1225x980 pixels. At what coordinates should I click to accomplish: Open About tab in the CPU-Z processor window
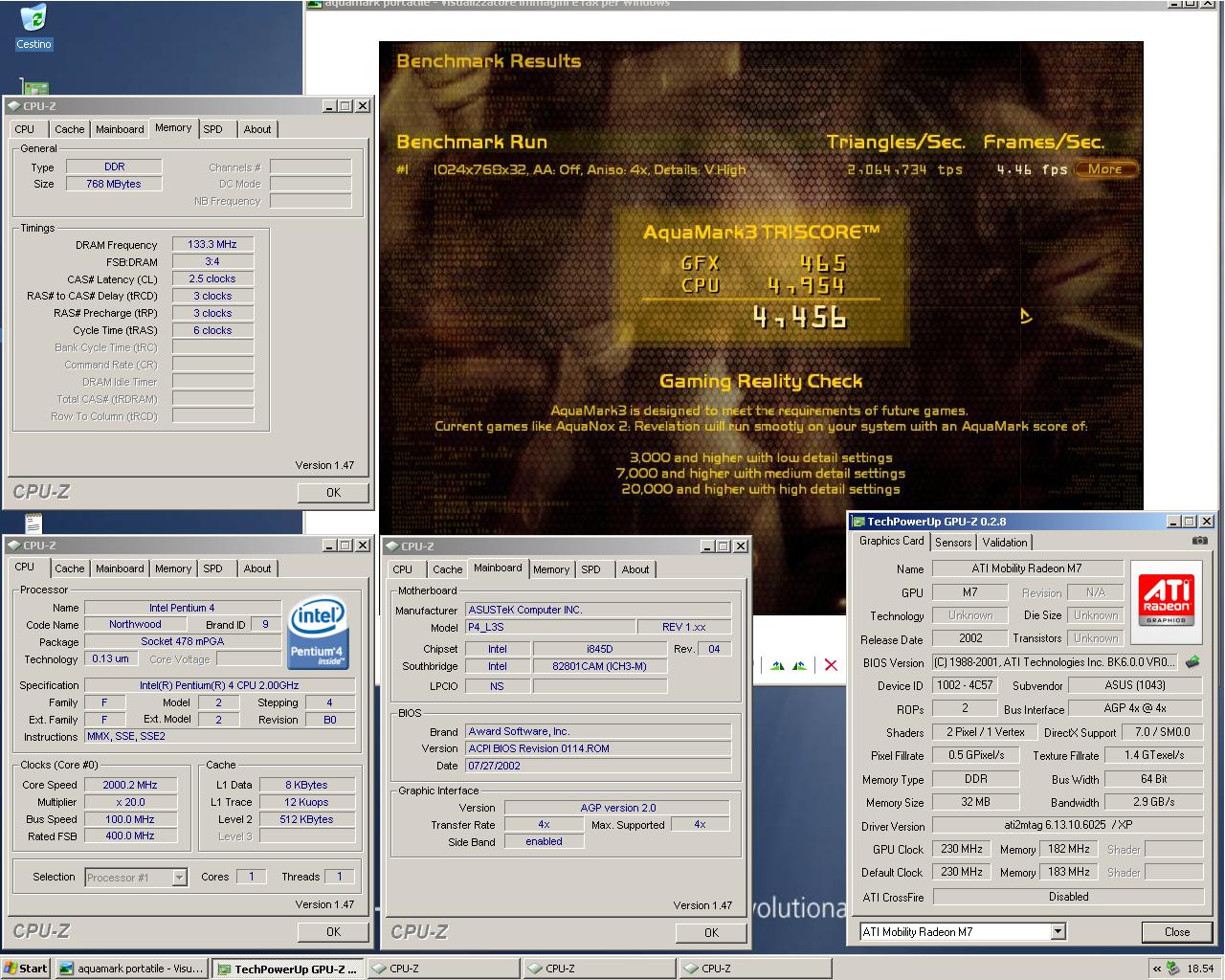point(256,568)
